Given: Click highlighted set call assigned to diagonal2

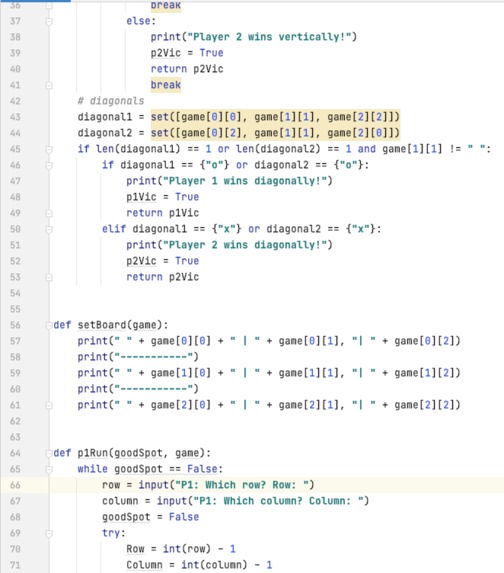Looking at the screenshot, I should pyautogui.click(x=275, y=133).
